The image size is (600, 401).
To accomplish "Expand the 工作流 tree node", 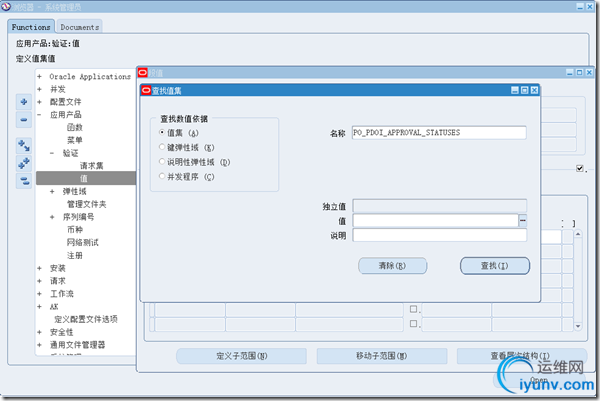I will [x=39, y=293].
